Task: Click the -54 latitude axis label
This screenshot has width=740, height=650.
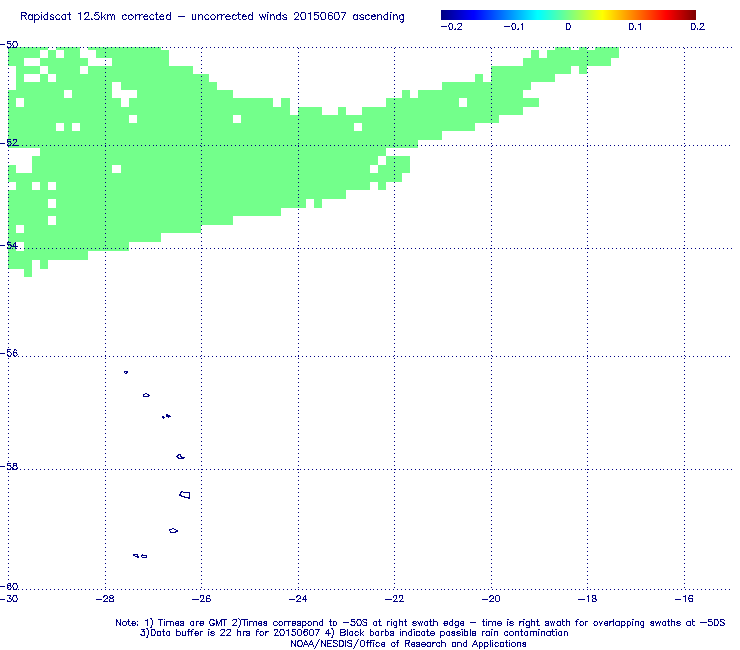Action: click(9, 245)
